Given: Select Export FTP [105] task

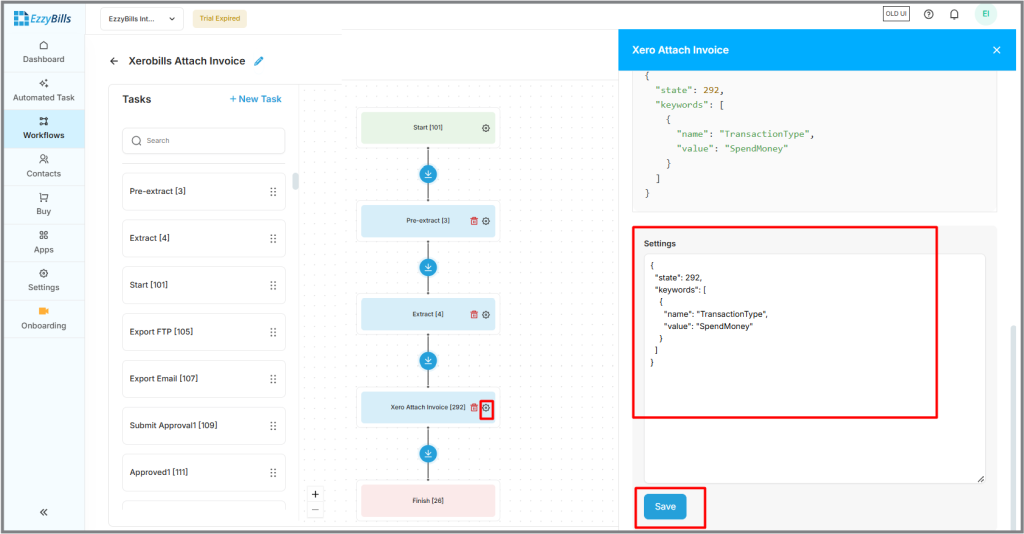Looking at the screenshot, I should point(204,332).
